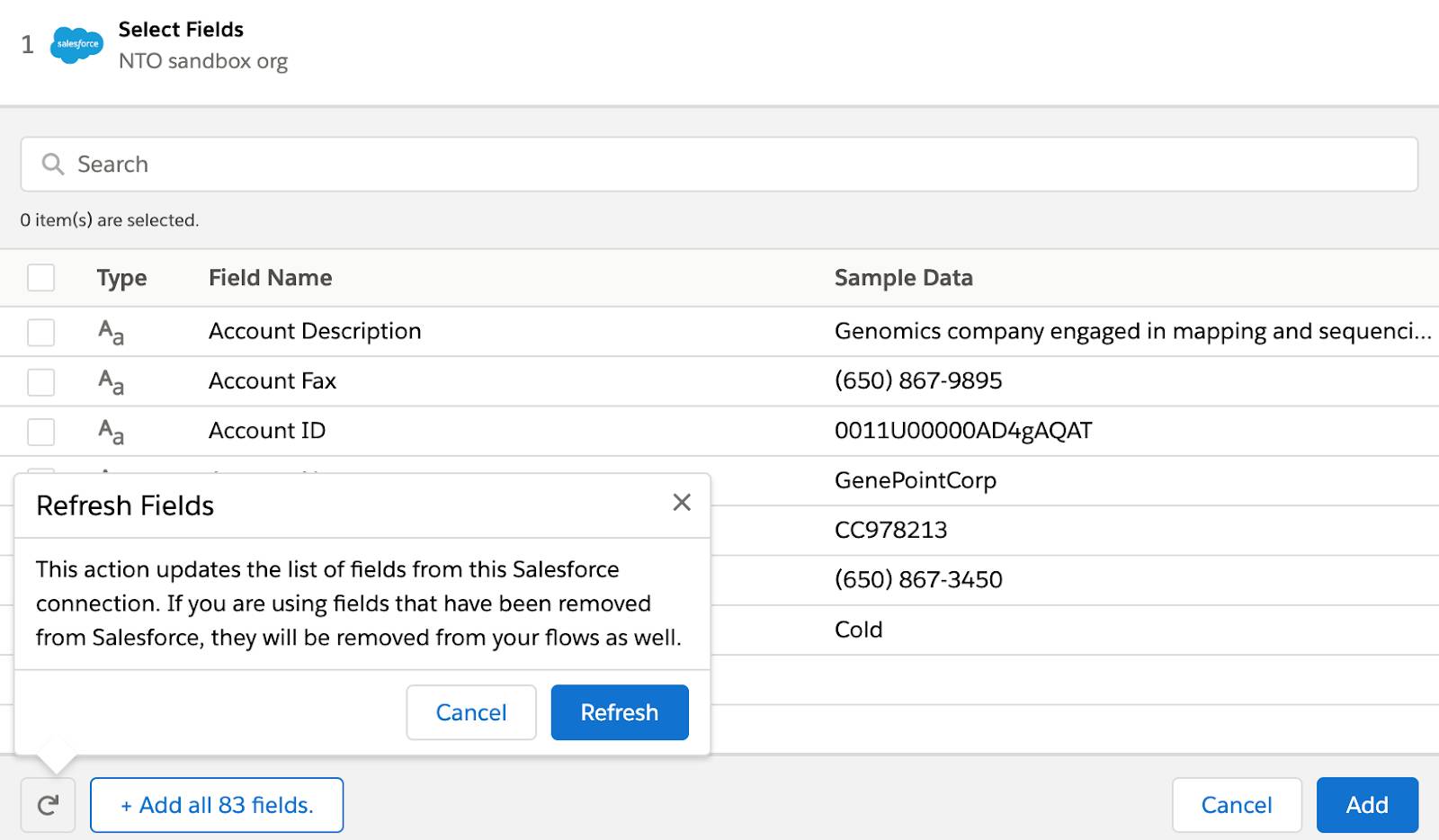Image resolution: width=1439 pixels, height=840 pixels.
Task: Click the text type icon for Account Description
Action: (111, 332)
